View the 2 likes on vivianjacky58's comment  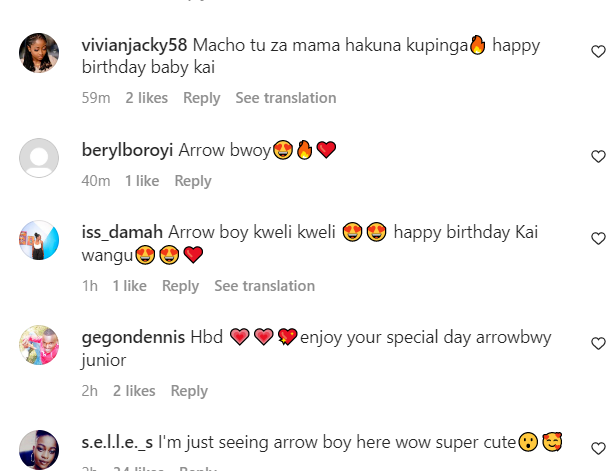coord(146,98)
